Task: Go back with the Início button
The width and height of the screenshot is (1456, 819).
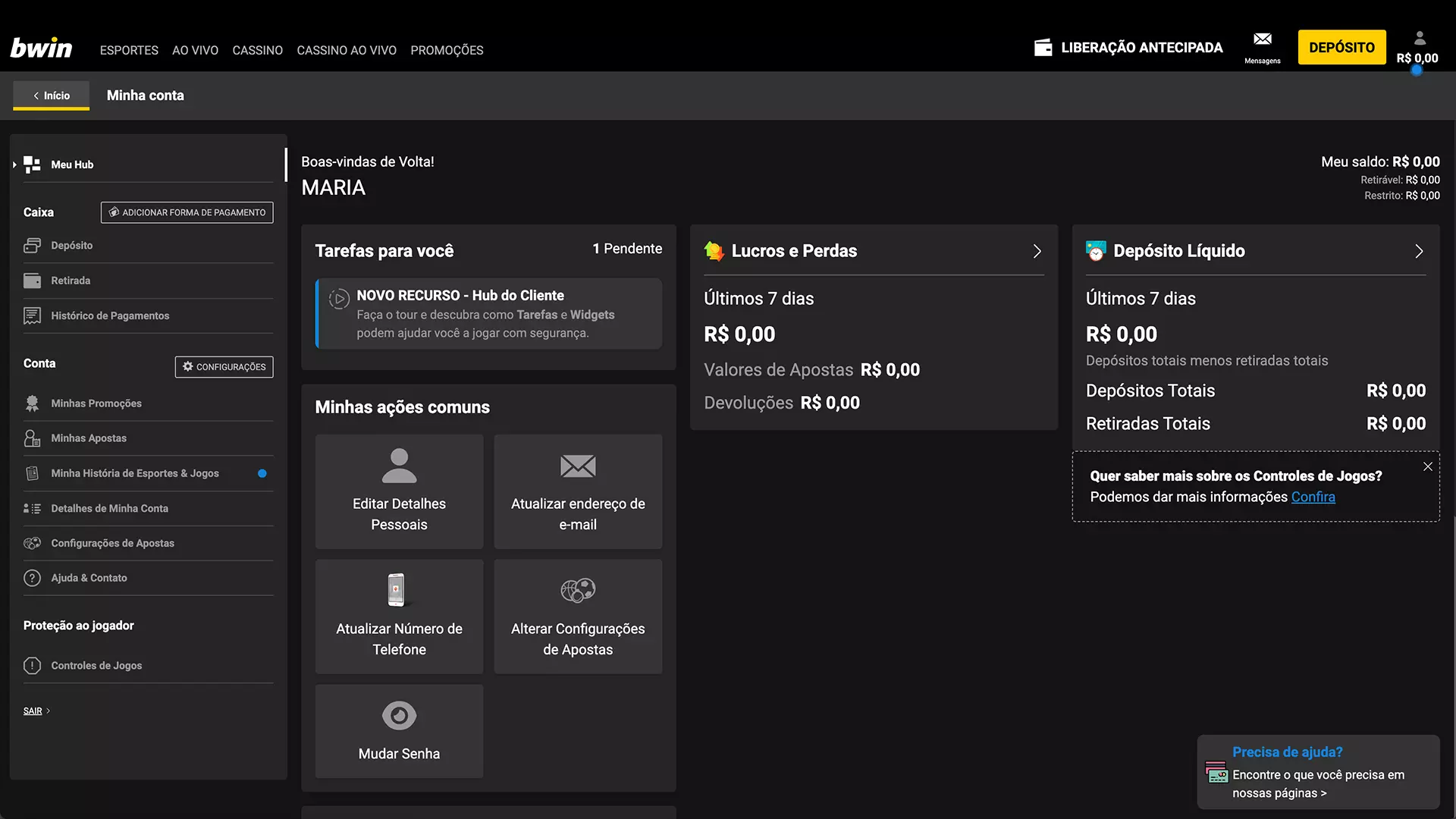Action: pyautogui.click(x=51, y=96)
